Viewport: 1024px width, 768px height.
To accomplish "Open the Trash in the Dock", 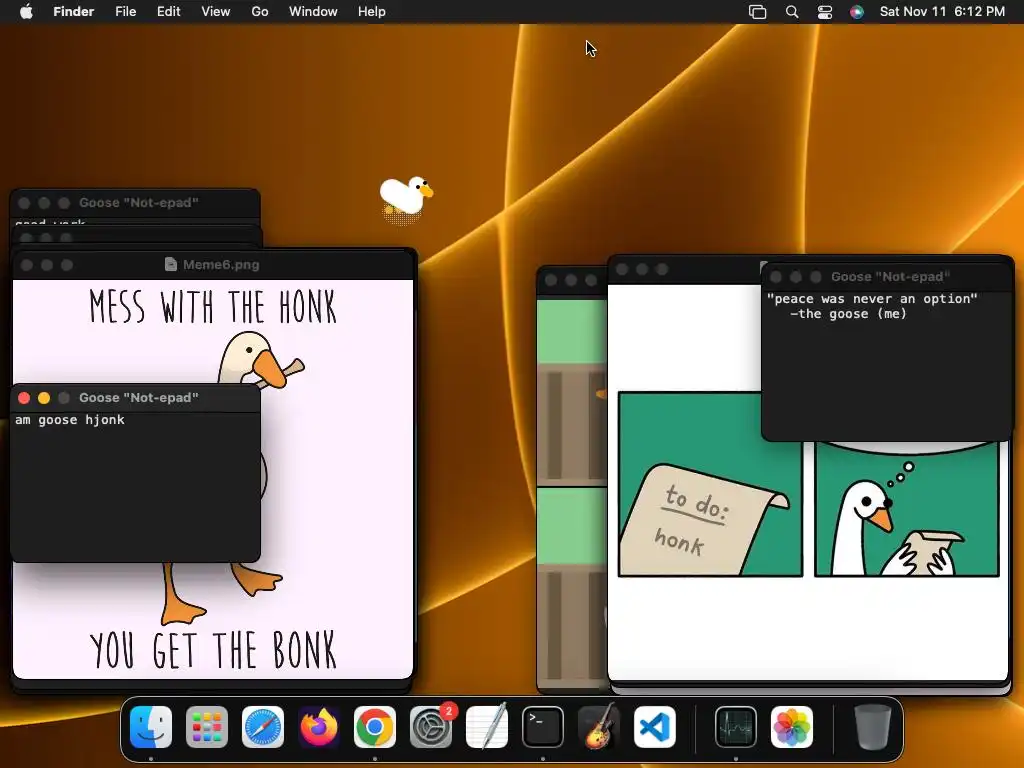I will (872, 727).
